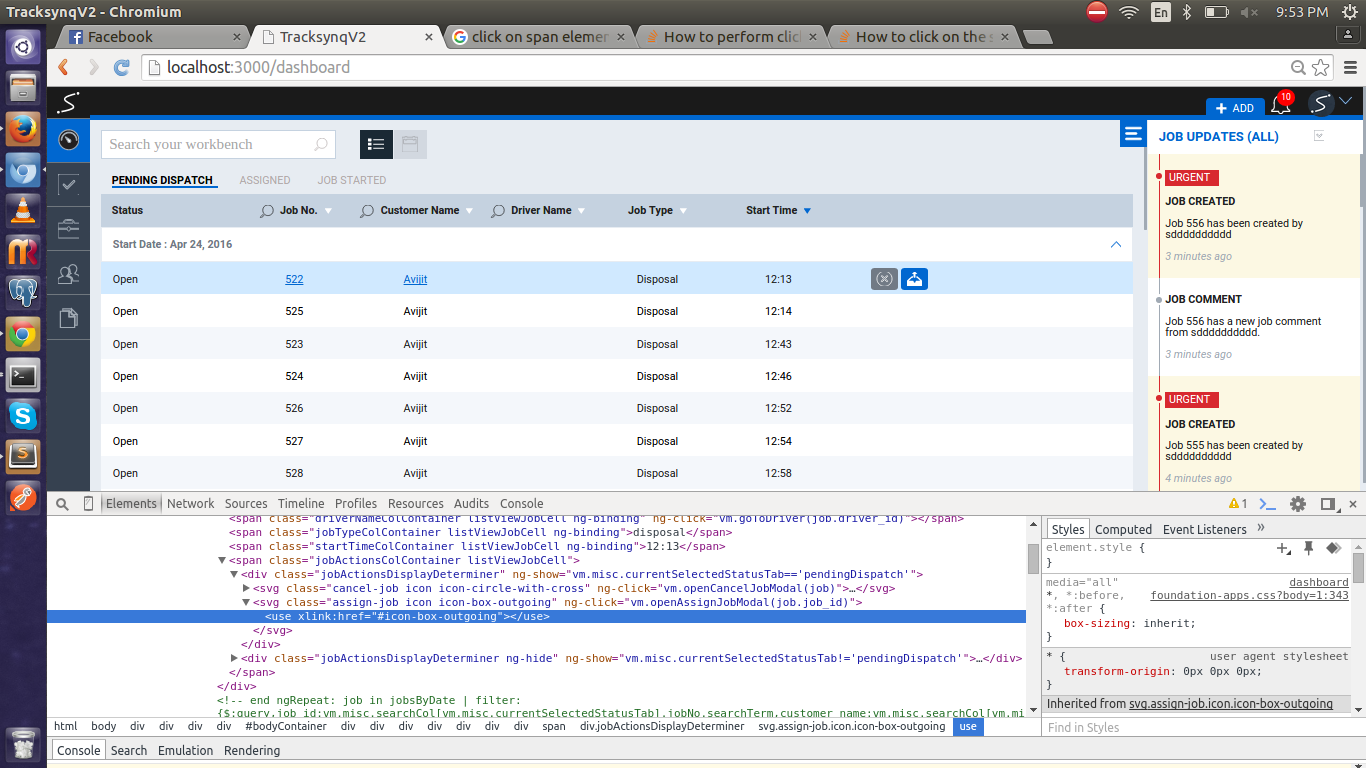
Task: Open the user avatar in the header
Action: (1321, 103)
